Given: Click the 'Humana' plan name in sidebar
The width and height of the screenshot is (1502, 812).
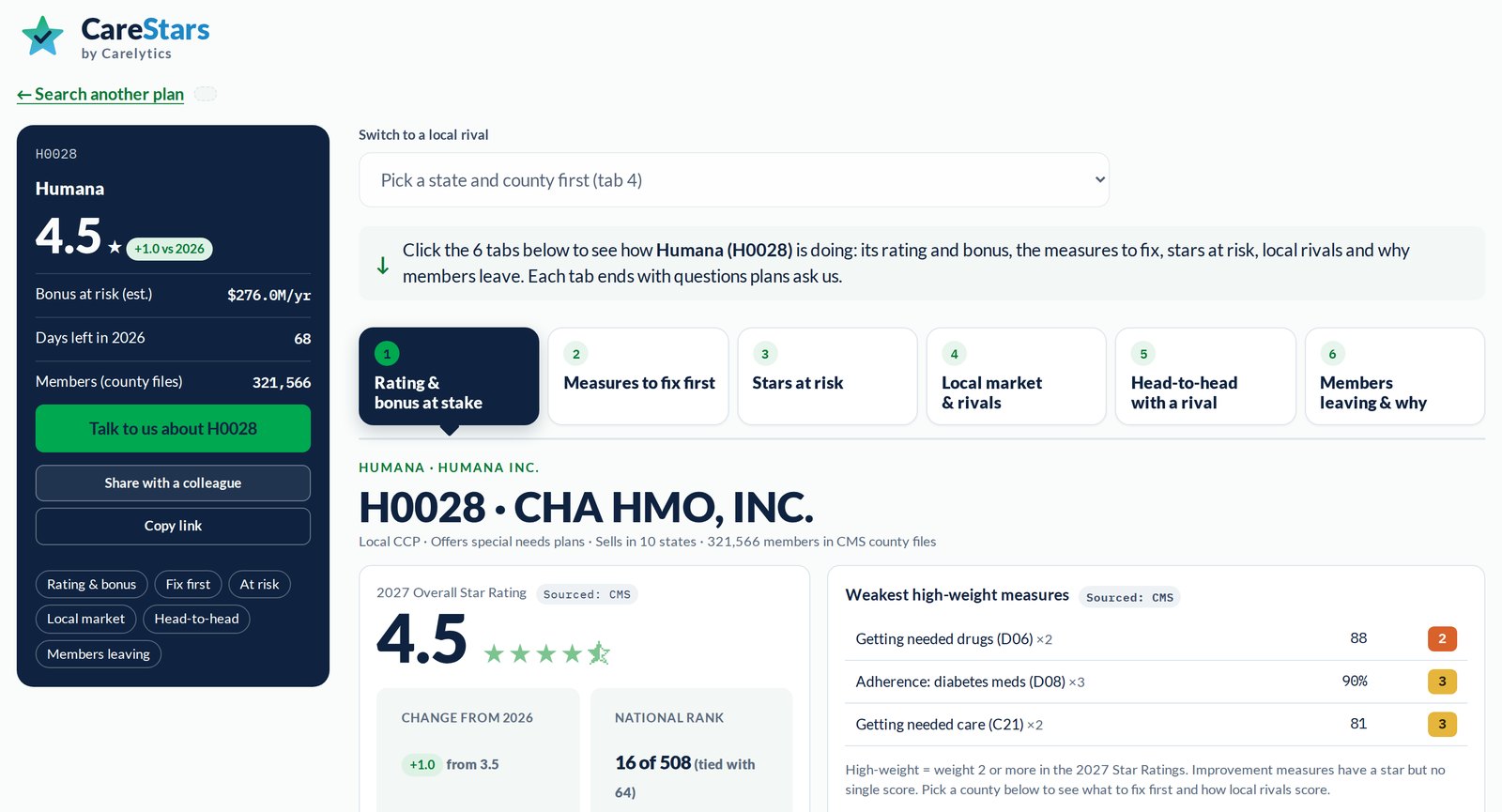Looking at the screenshot, I should (x=69, y=189).
